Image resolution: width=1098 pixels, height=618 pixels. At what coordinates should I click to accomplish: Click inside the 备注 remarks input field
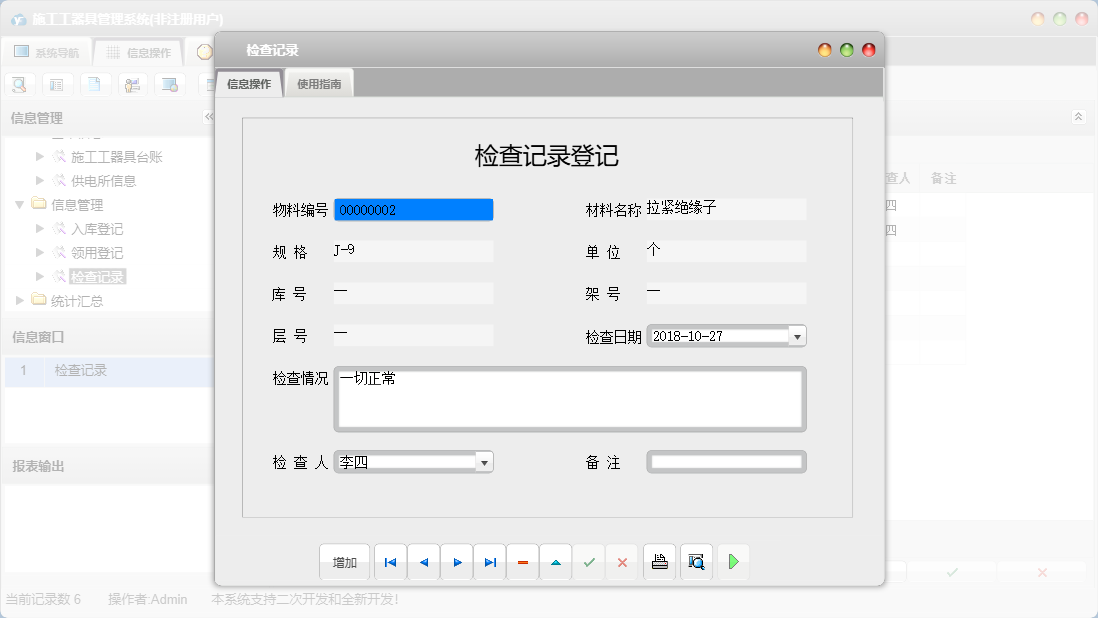click(727, 461)
